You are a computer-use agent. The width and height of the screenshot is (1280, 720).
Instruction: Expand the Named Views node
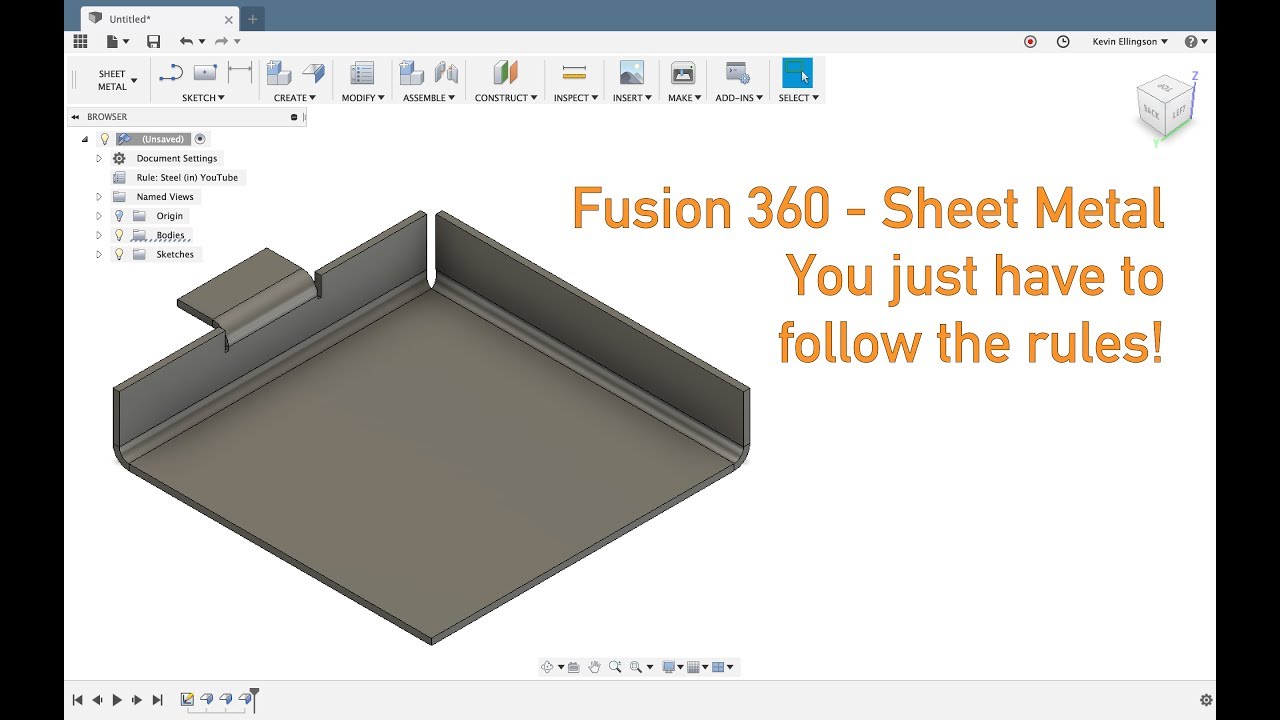pyautogui.click(x=99, y=197)
